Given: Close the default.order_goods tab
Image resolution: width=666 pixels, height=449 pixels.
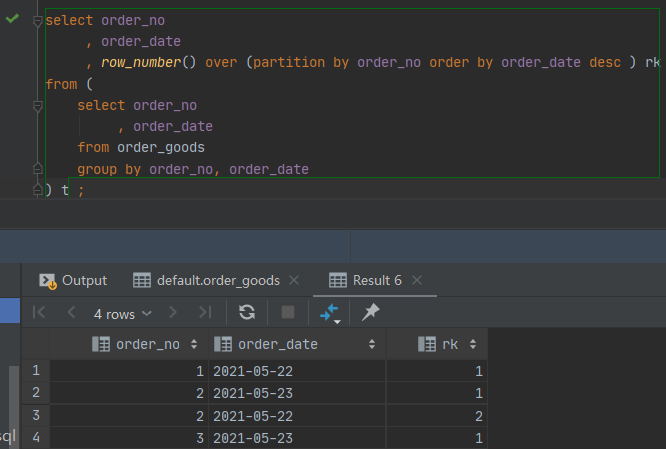Looking at the screenshot, I should 294,280.
